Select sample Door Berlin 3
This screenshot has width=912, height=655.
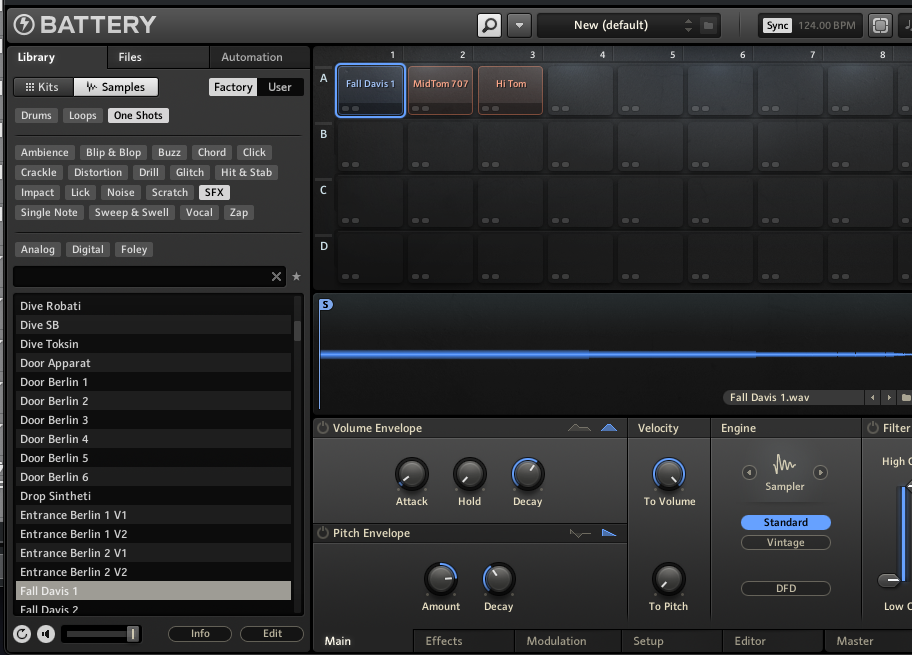(154, 420)
